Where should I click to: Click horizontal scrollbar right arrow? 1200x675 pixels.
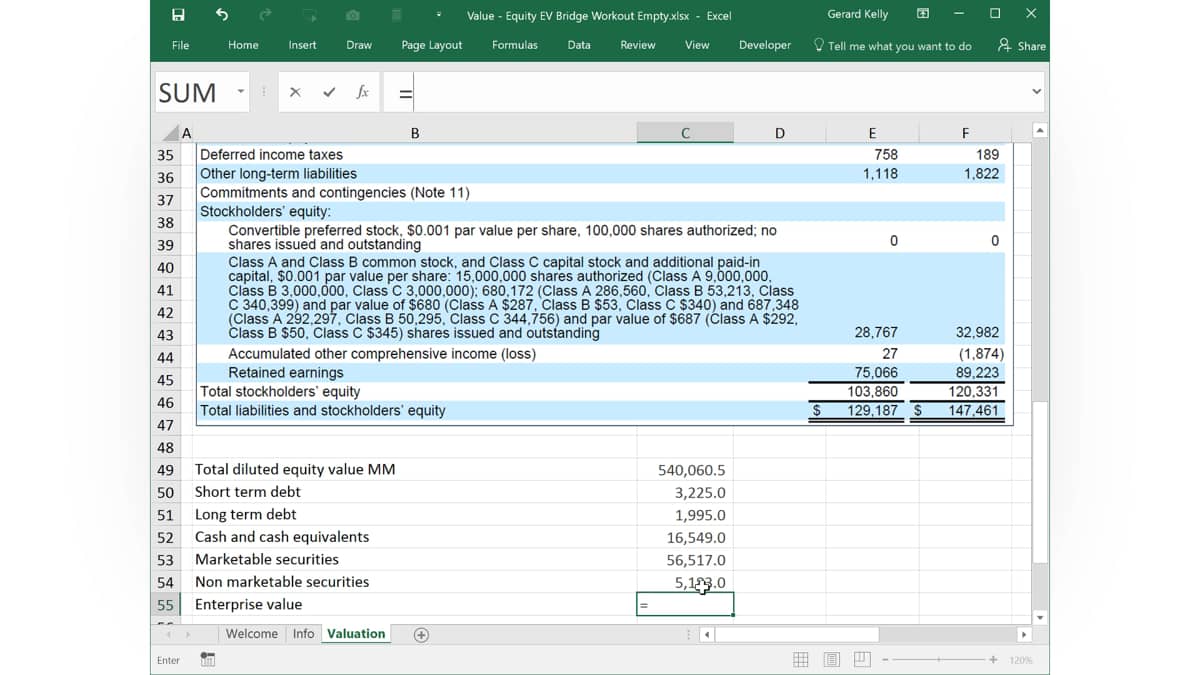(x=1023, y=635)
